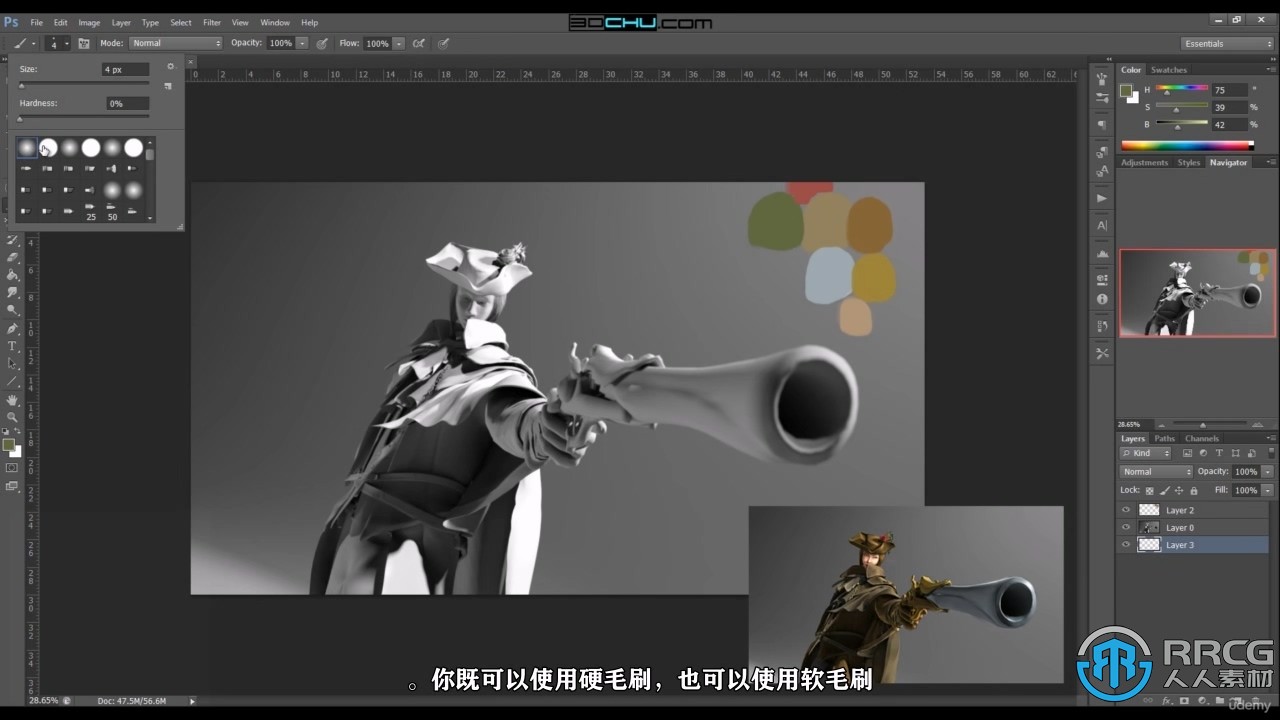Screen dimensions: 1280x720
Task: Open the Essentials workspace dropdown
Action: click(1228, 44)
